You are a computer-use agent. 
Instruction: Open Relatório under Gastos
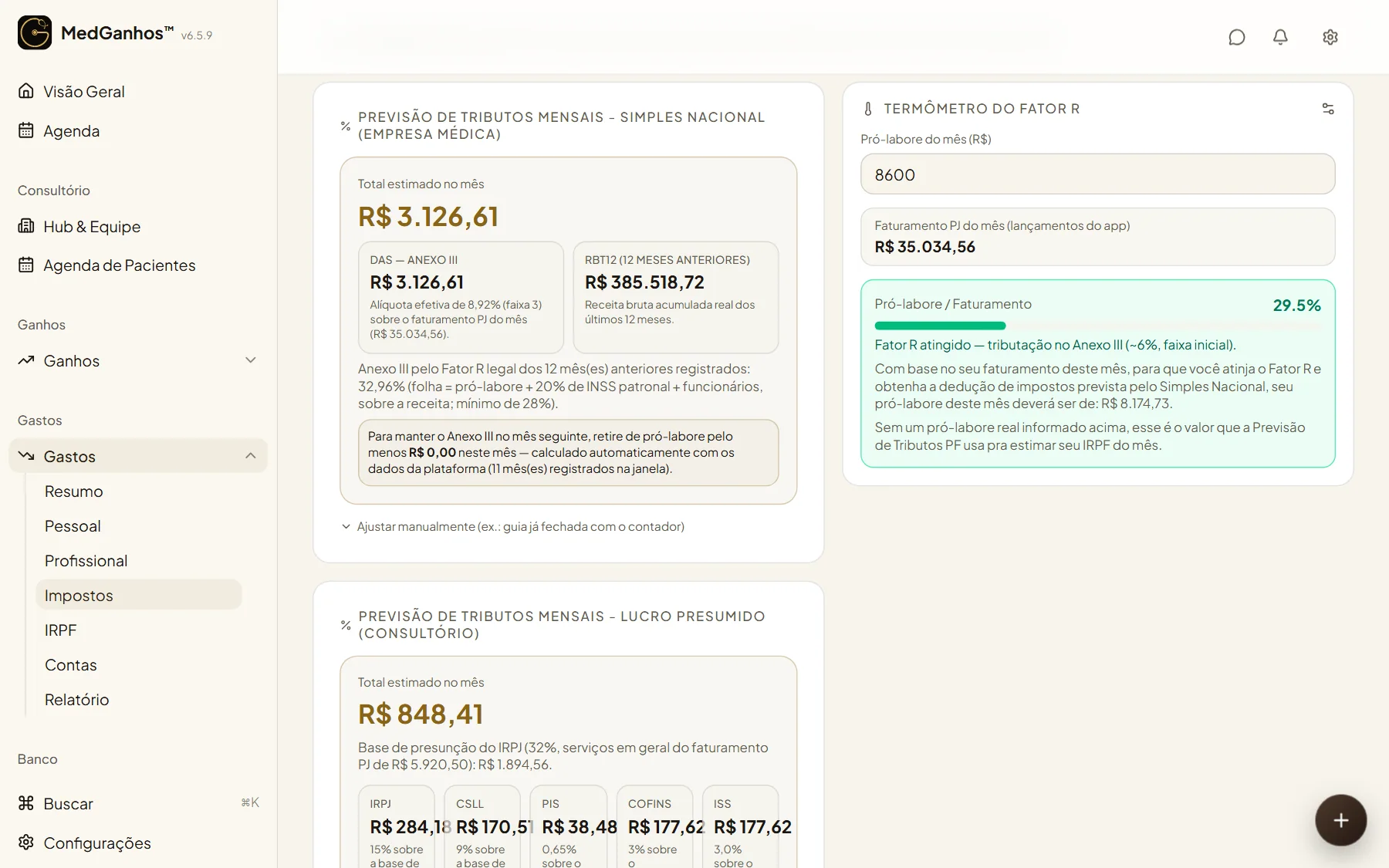pos(76,700)
